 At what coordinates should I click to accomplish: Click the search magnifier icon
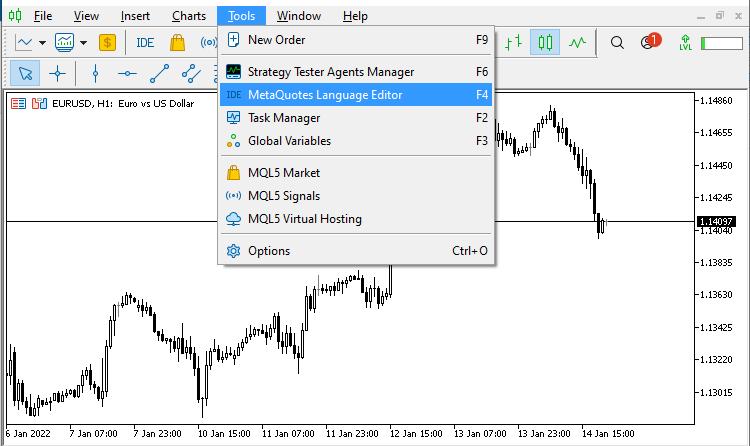[x=617, y=42]
